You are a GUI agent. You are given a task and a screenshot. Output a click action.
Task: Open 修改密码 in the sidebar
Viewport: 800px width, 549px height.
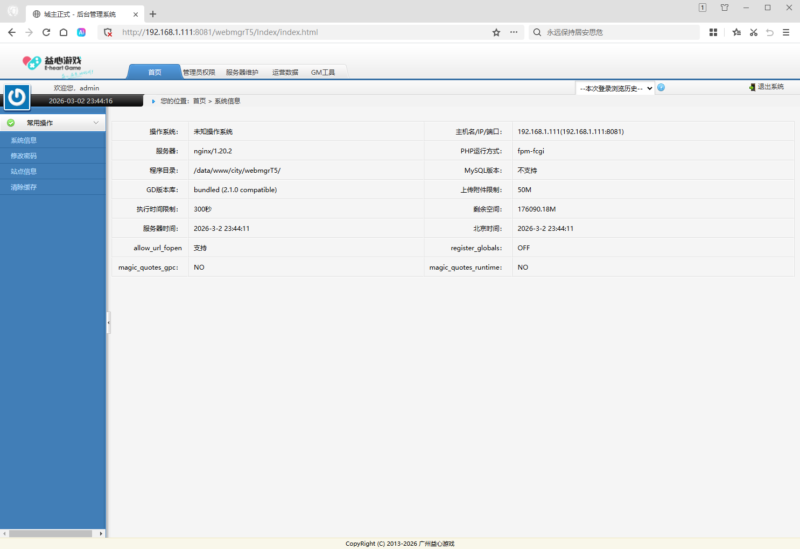pos(24,156)
